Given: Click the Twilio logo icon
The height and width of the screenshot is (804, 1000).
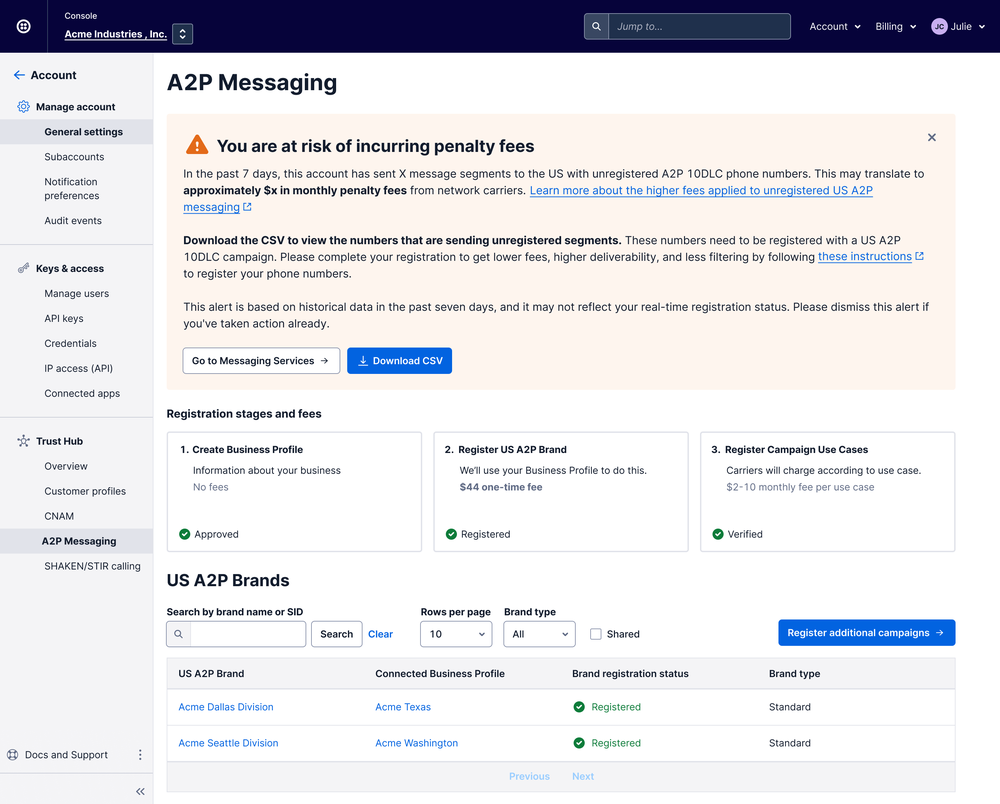Looking at the screenshot, I should pos(23,27).
